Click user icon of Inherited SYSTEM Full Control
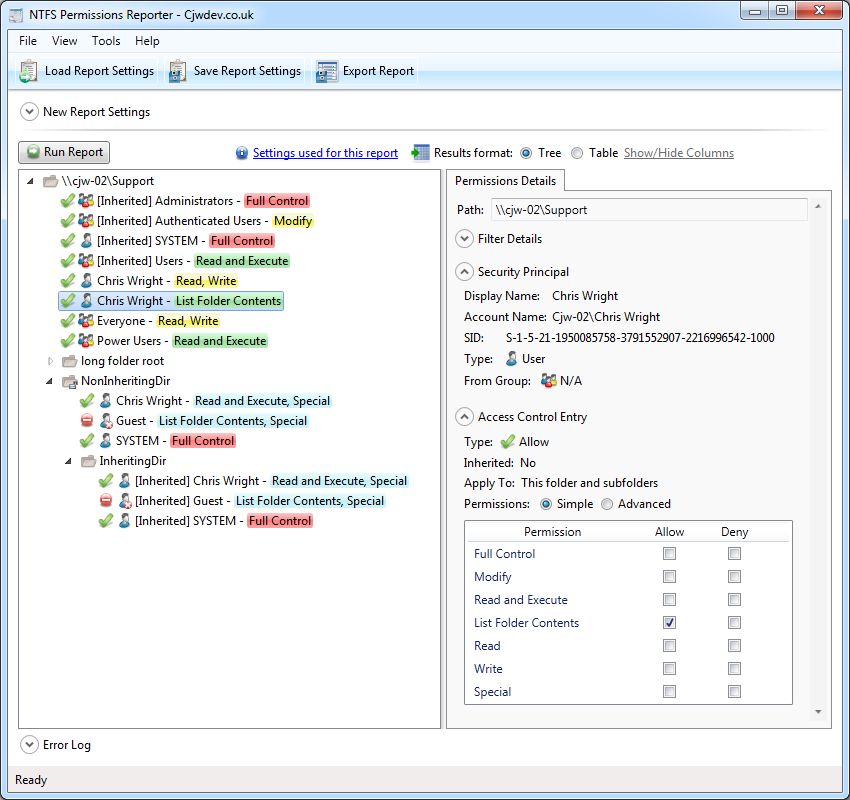 [86, 241]
